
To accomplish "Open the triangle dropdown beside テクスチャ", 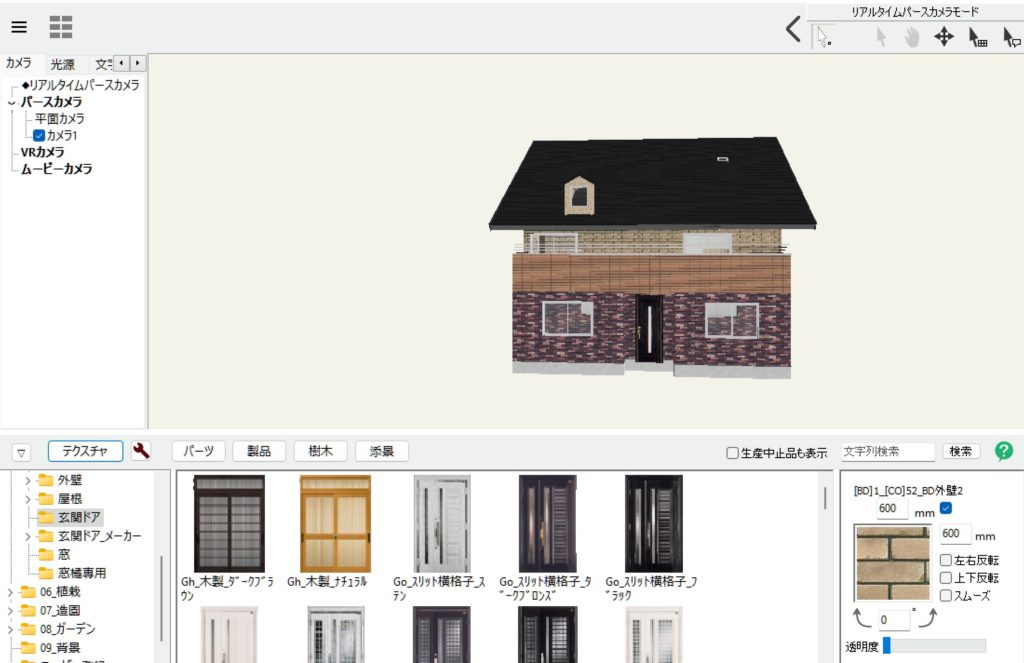I will pyautogui.click(x=21, y=452).
